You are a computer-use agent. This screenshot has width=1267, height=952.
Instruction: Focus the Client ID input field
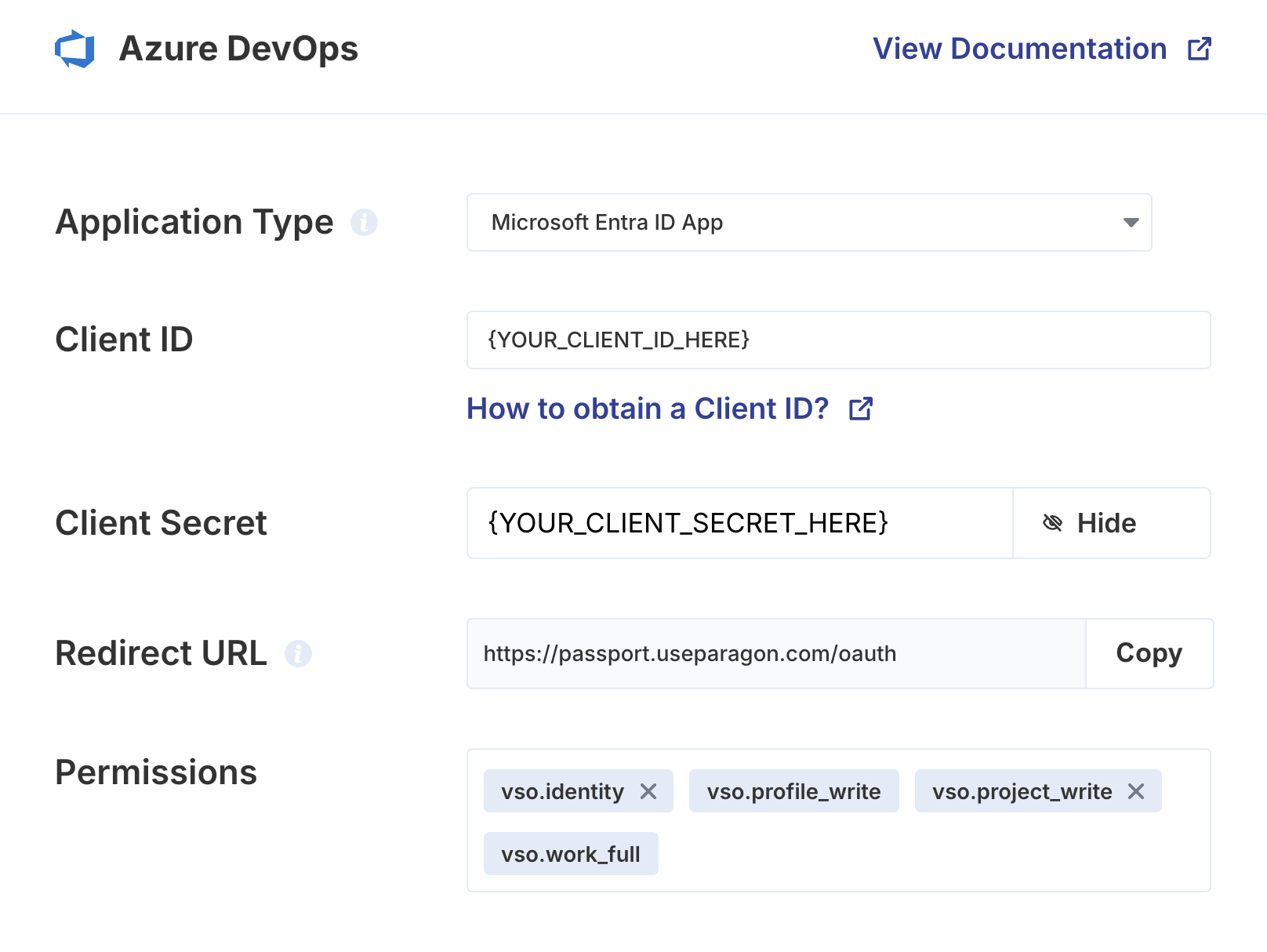[839, 340]
